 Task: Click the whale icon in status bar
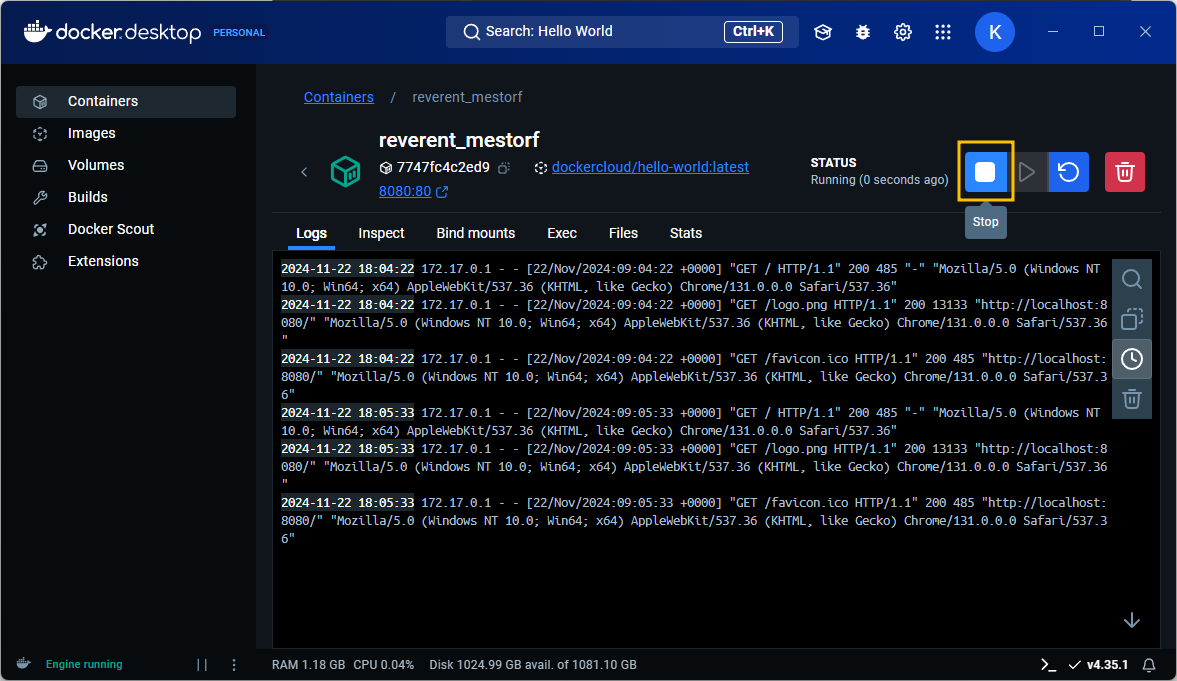(x=24, y=664)
